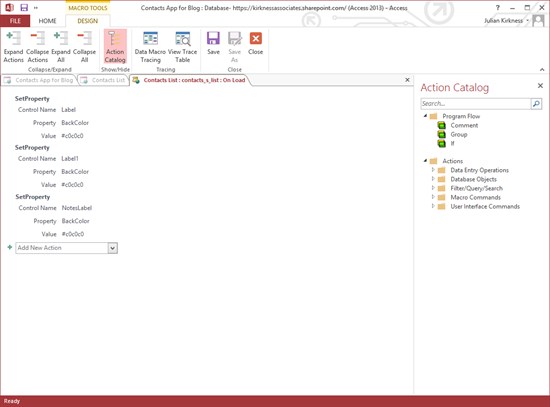550x407 pixels.
Task: Toggle the Action Catalog pane button
Action: (x=115, y=47)
